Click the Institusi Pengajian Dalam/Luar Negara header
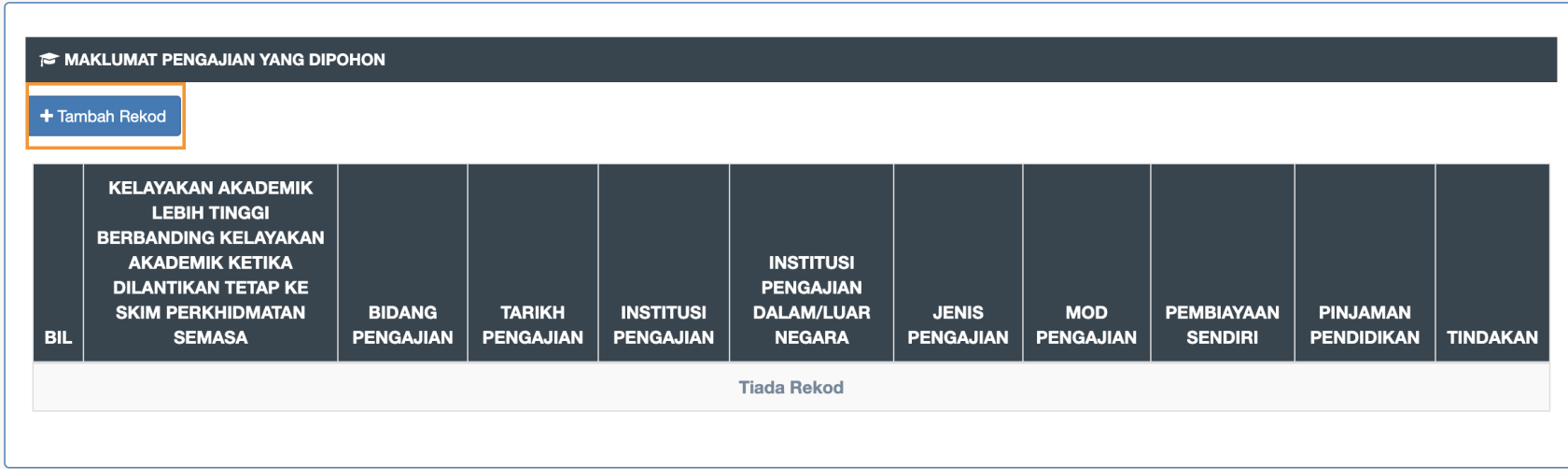1568x469 pixels. 812,300
